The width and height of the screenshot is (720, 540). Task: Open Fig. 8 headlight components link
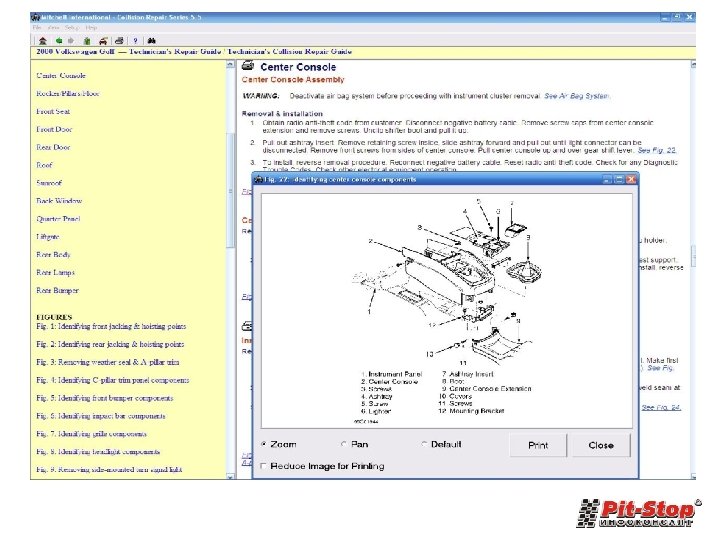coord(98,451)
